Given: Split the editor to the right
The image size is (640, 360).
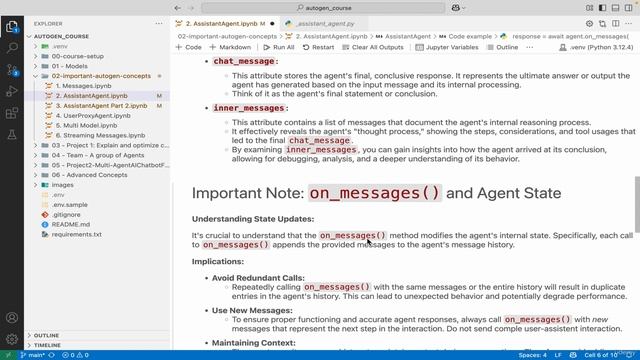Looking at the screenshot, I should coord(616,24).
